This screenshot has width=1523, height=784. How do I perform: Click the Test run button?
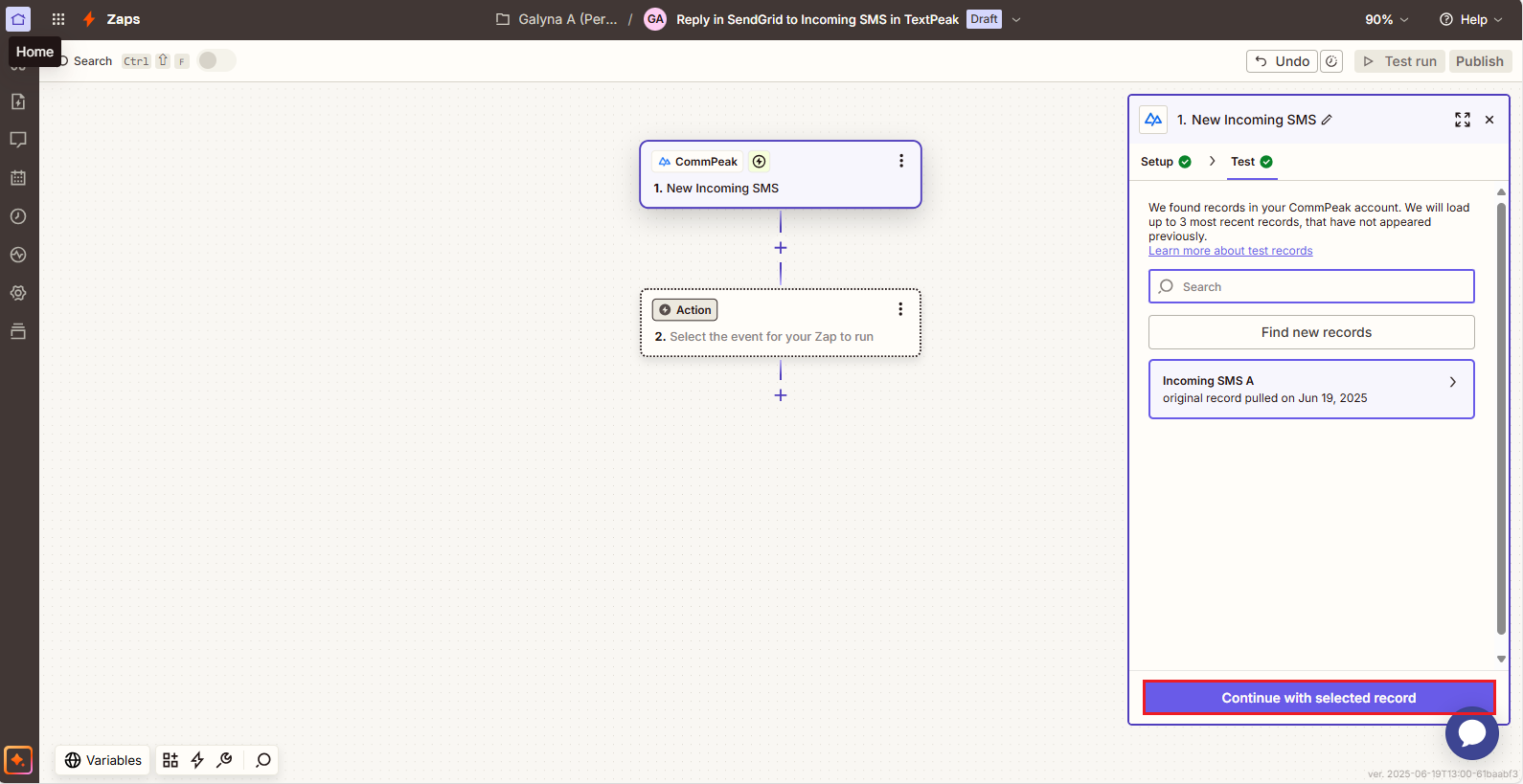[1399, 61]
